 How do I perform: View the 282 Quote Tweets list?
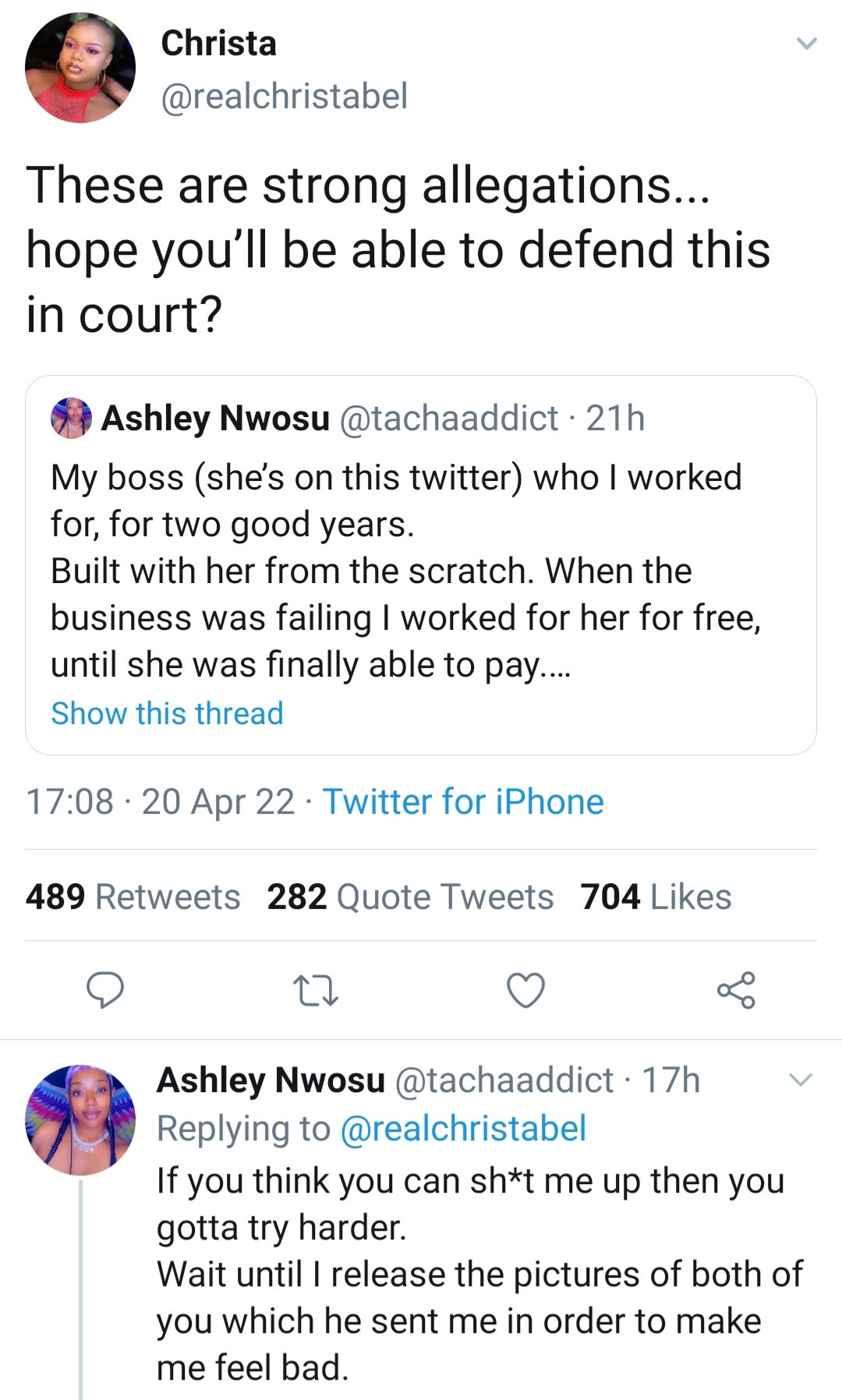click(410, 896)
